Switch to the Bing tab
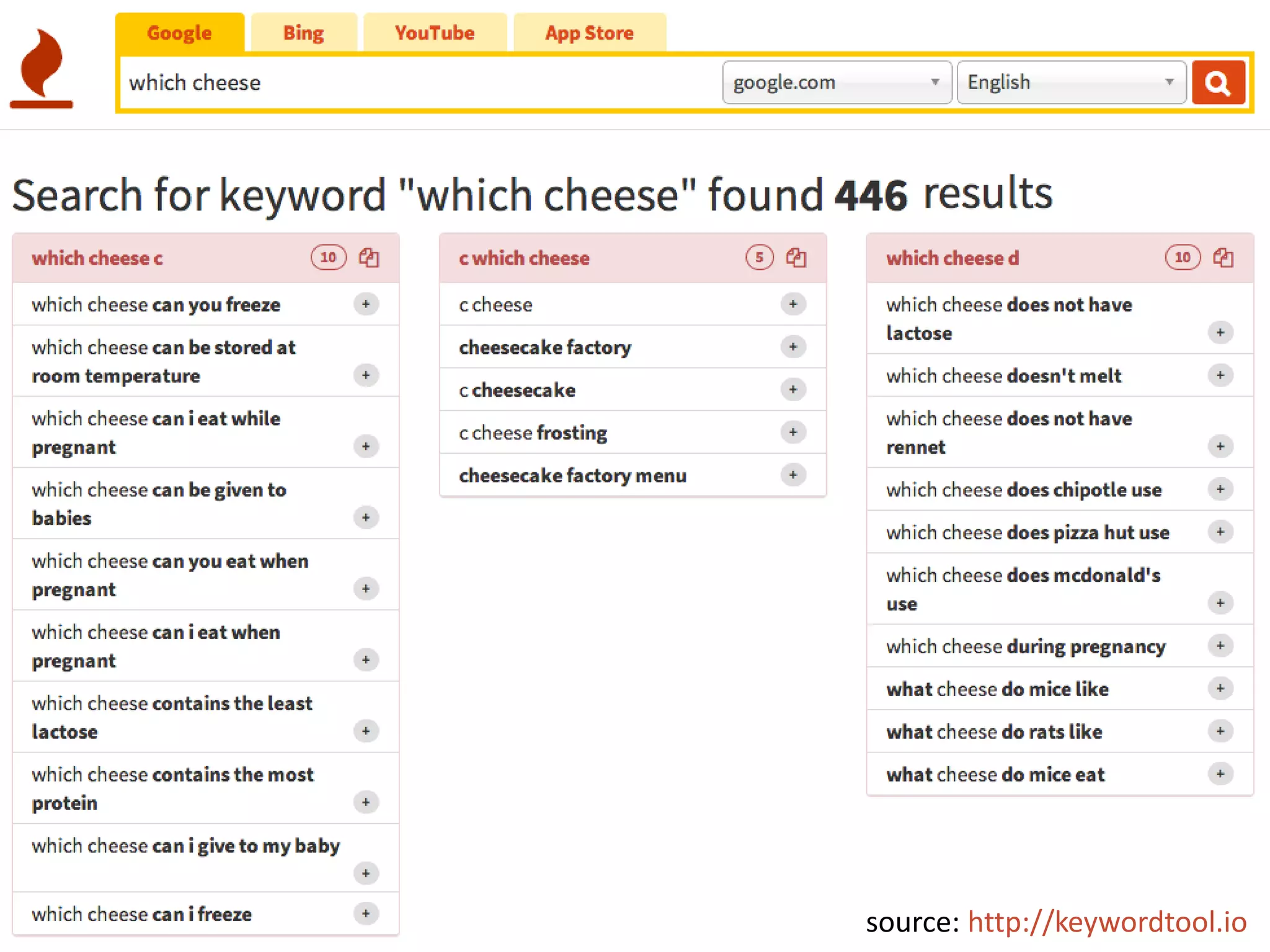Image resolution: width=1270 pixels, height=952 pixels. click(303, 33)
